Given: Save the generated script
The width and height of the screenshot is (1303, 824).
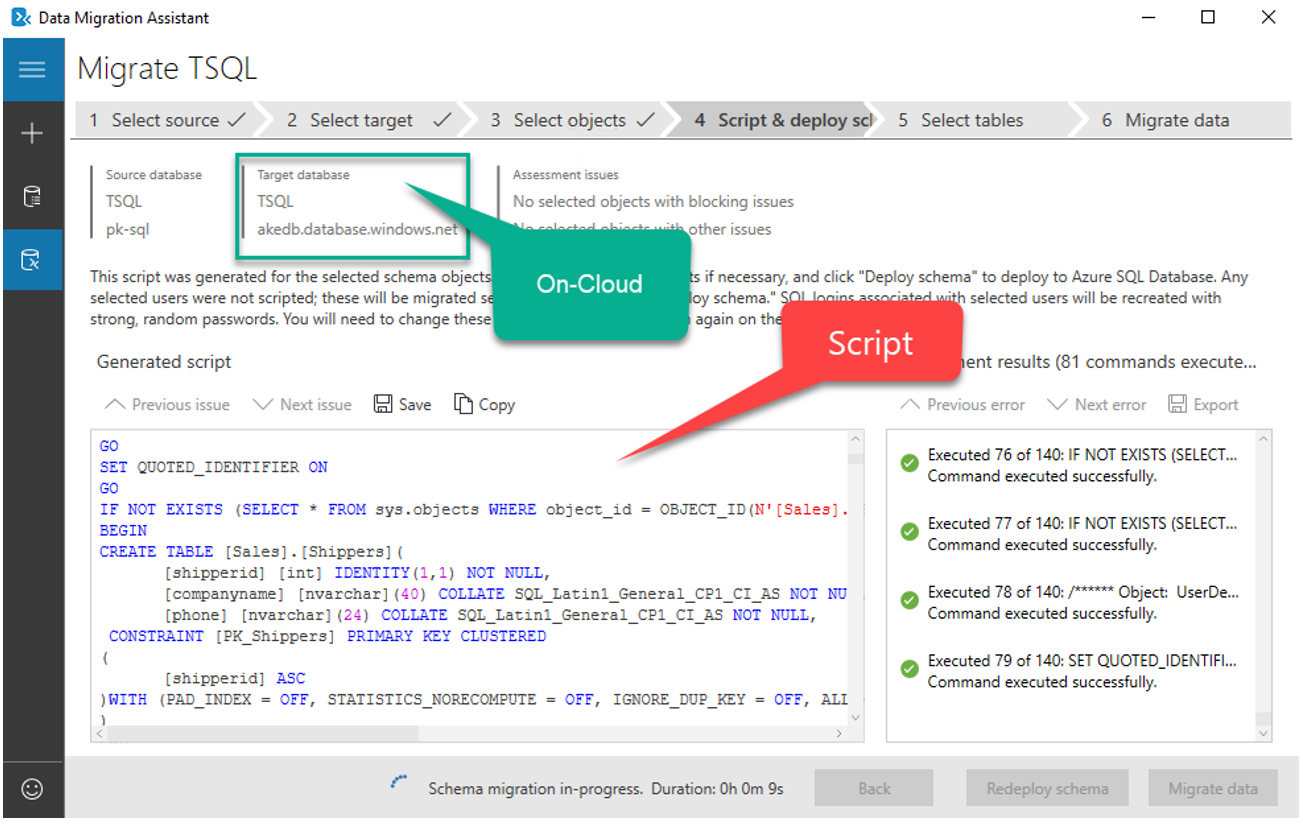Looking at the screenshot, I should point(401,404).
